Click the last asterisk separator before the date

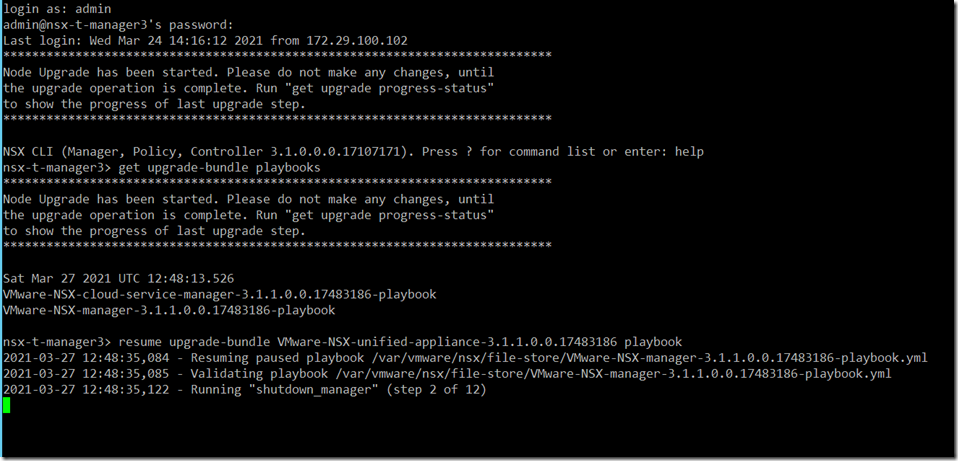[x=277, y=245]
